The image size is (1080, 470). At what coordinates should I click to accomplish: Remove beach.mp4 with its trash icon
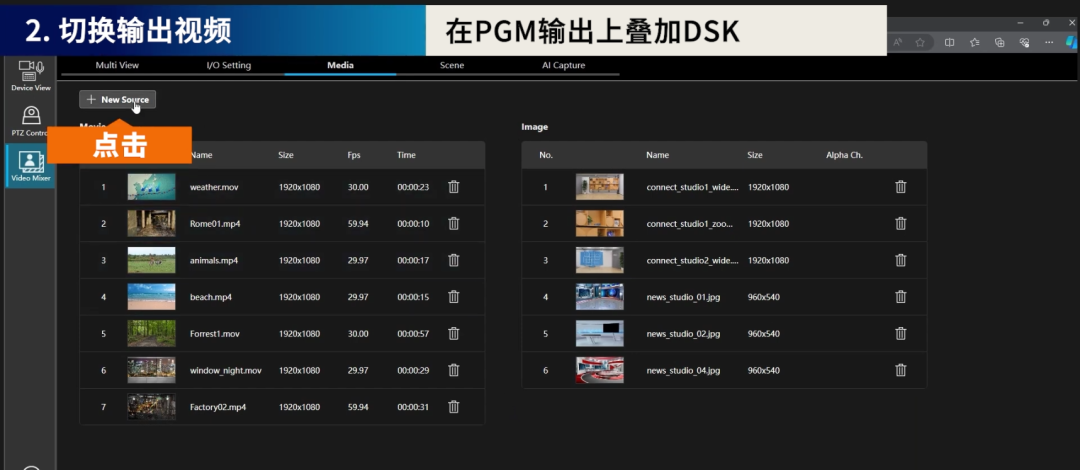coord(454,296)
